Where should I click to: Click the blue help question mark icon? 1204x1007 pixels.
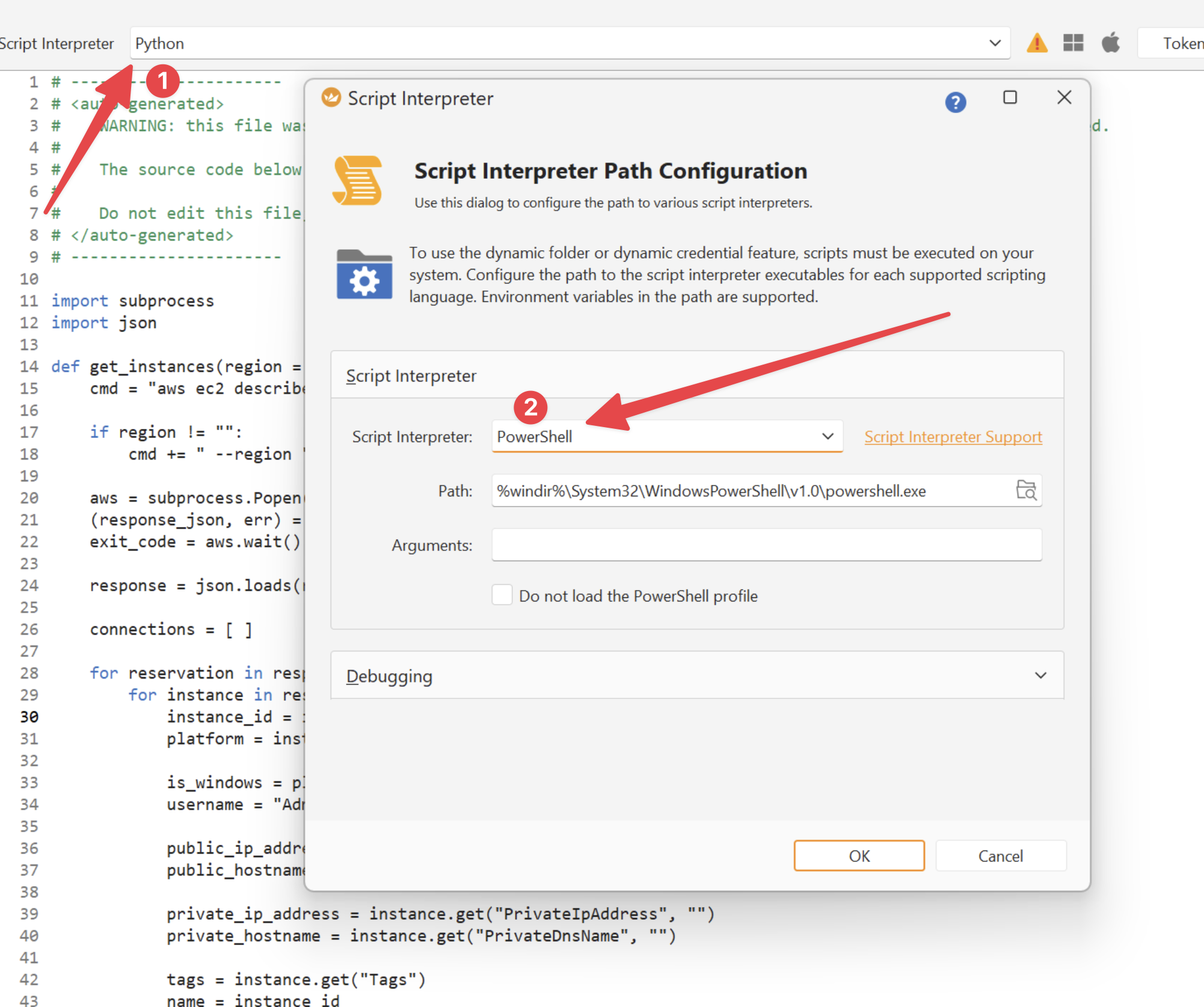coord(955,102)
